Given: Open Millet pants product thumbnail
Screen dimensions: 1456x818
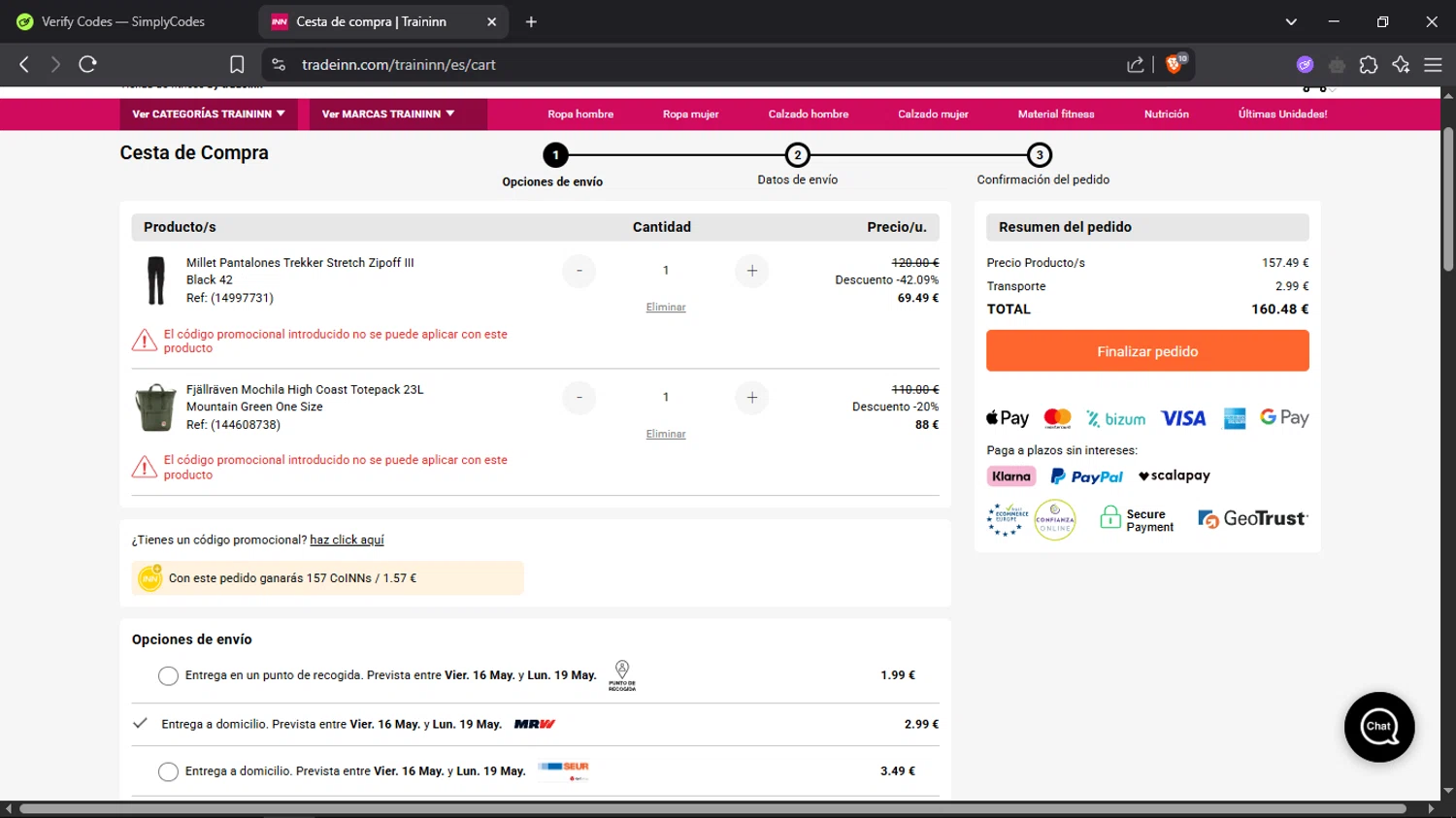Looking at the screenshot, I should (x=155, y=280).
